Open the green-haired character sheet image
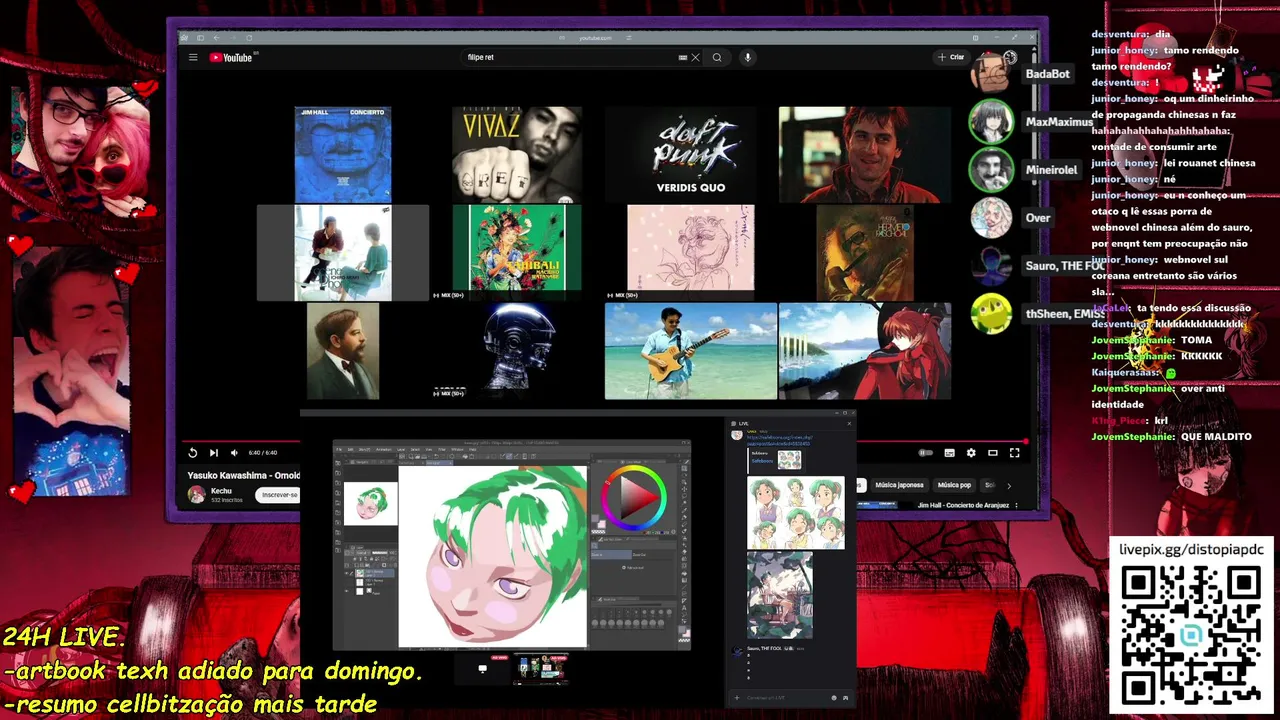The width and height of the screenshot is (1280, 720). [x=796, y=512]
